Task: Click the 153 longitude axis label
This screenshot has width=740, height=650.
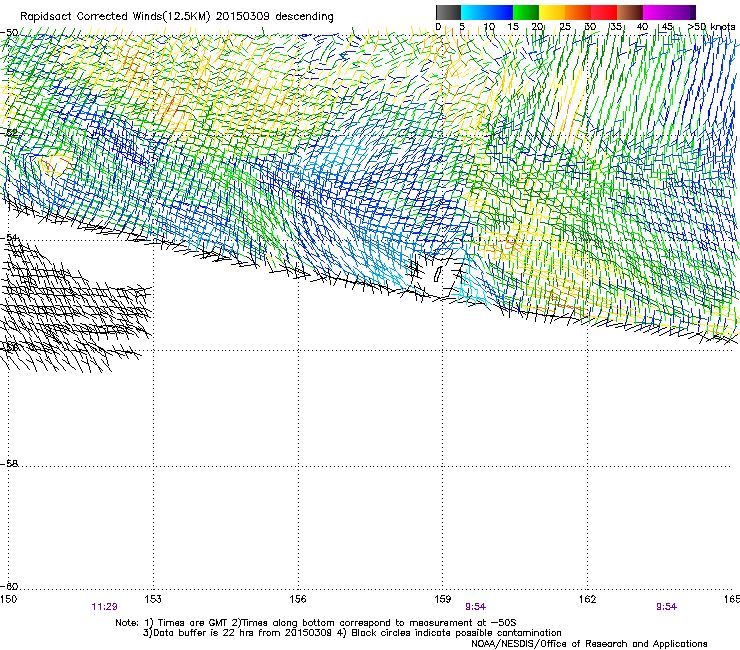Action: coord(153,599)
